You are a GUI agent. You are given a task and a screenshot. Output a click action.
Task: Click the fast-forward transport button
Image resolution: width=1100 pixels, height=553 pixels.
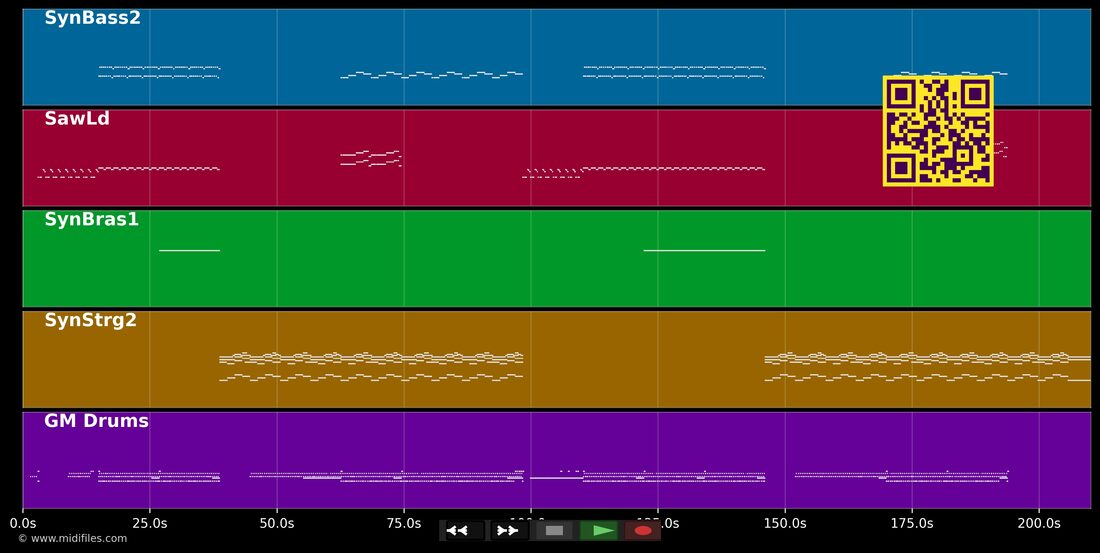[509, 531]
